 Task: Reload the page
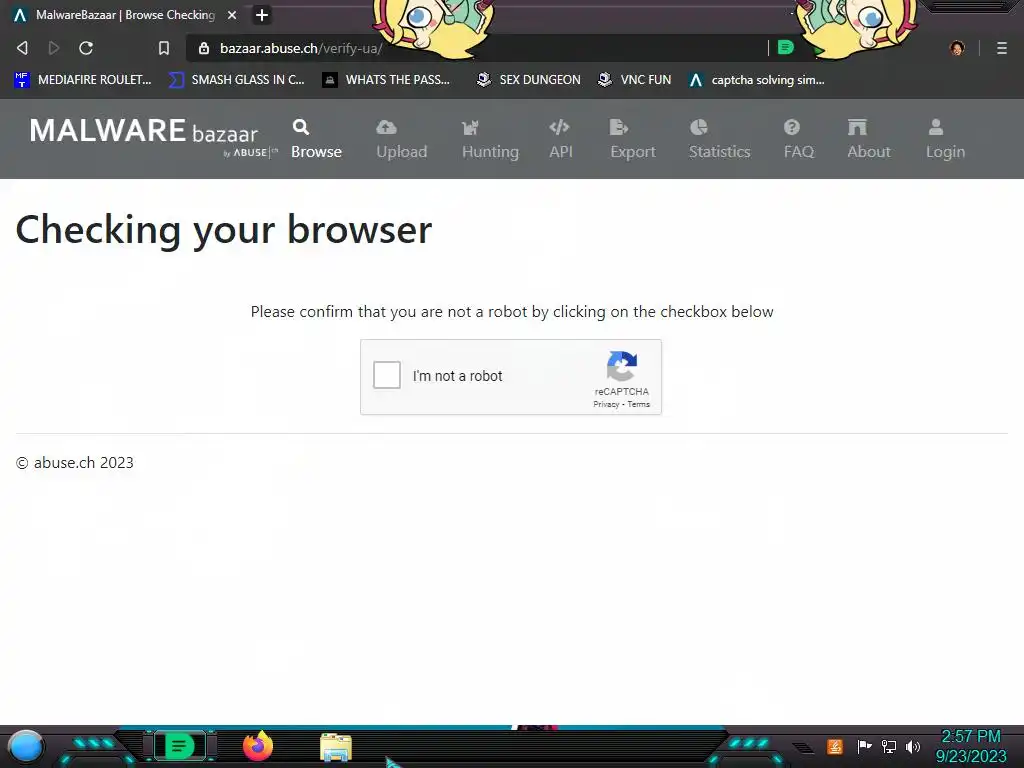coord(86,48)
